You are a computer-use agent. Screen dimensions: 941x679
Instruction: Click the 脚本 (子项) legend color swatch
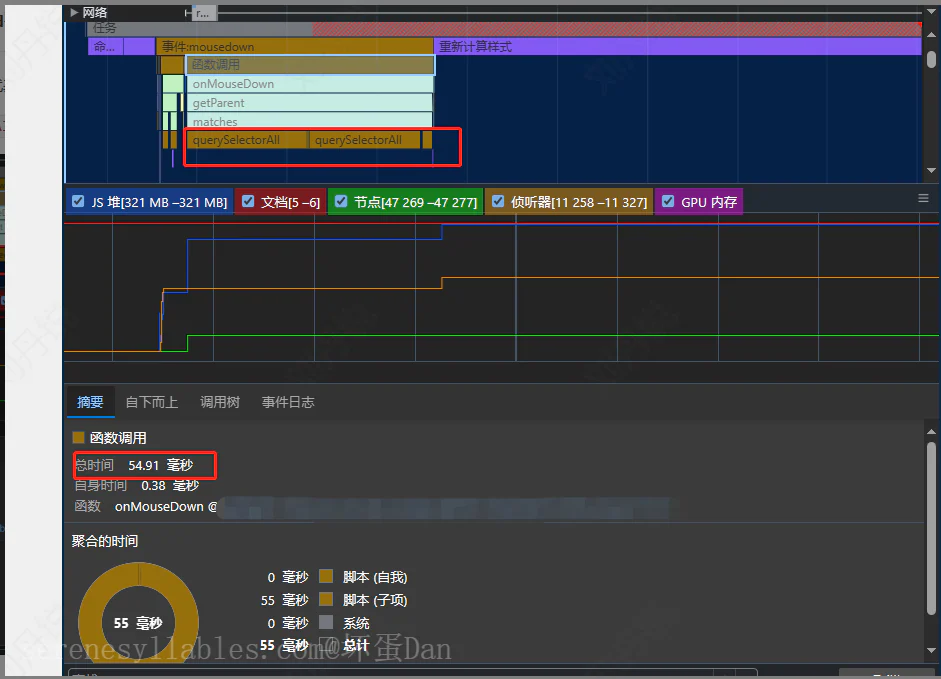326,599
